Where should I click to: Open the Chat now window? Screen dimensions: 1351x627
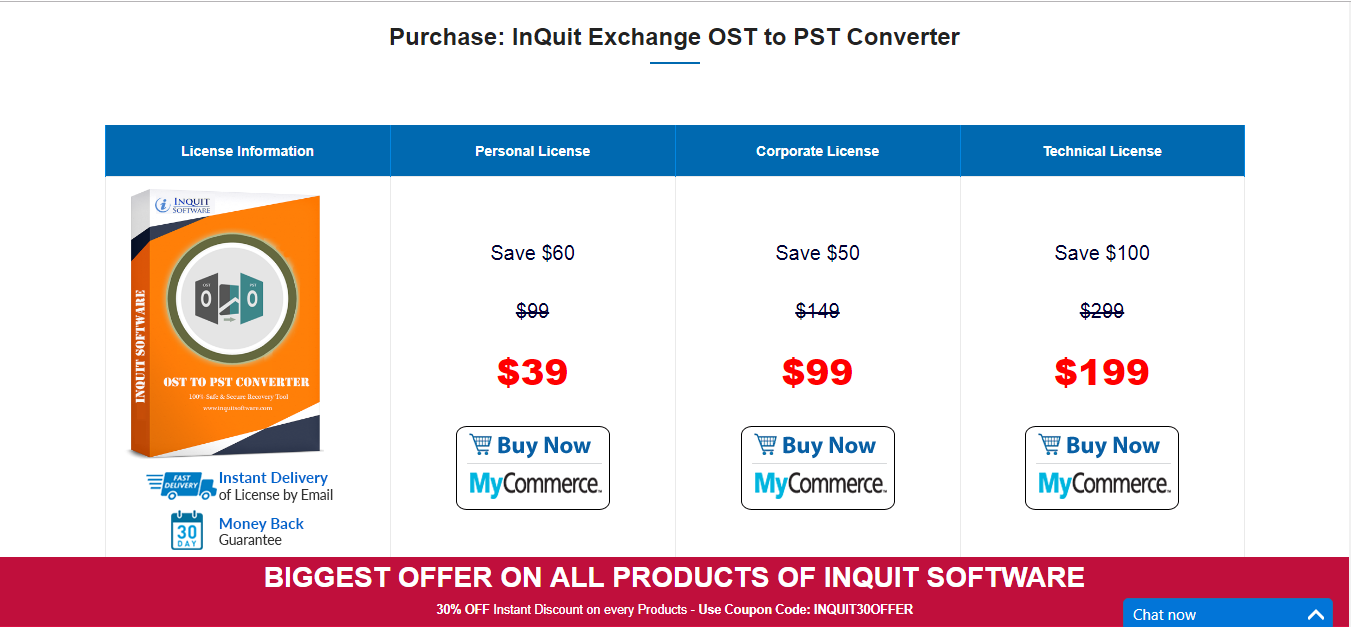pyautogui.click(x=1165, y=615)
